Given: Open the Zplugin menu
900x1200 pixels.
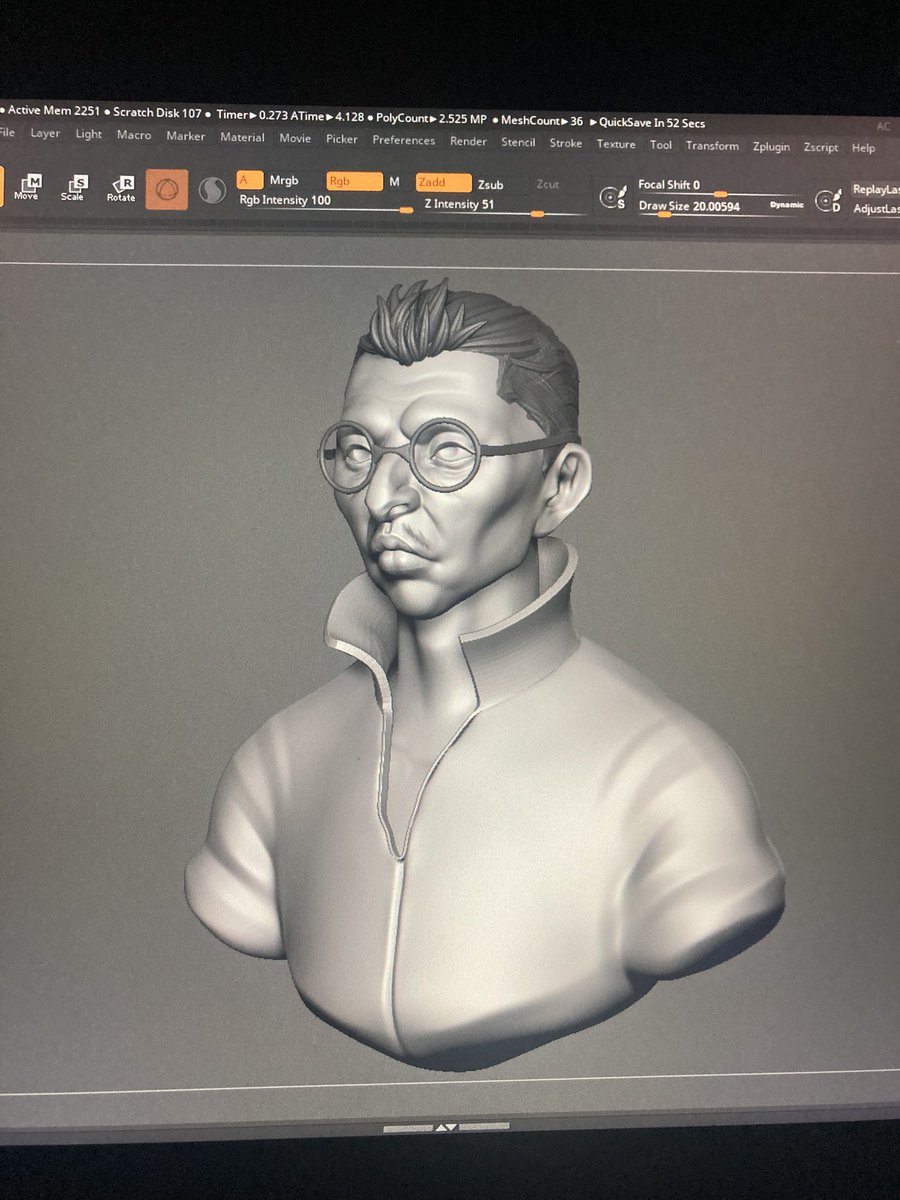Looking at the screenshot, I should pos(769,147).
